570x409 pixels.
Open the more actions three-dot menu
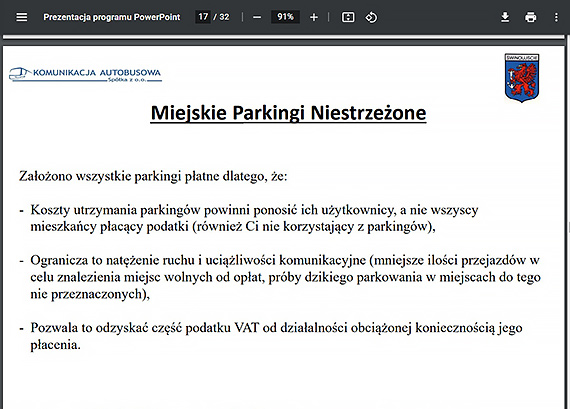click(x=556, y=17)
